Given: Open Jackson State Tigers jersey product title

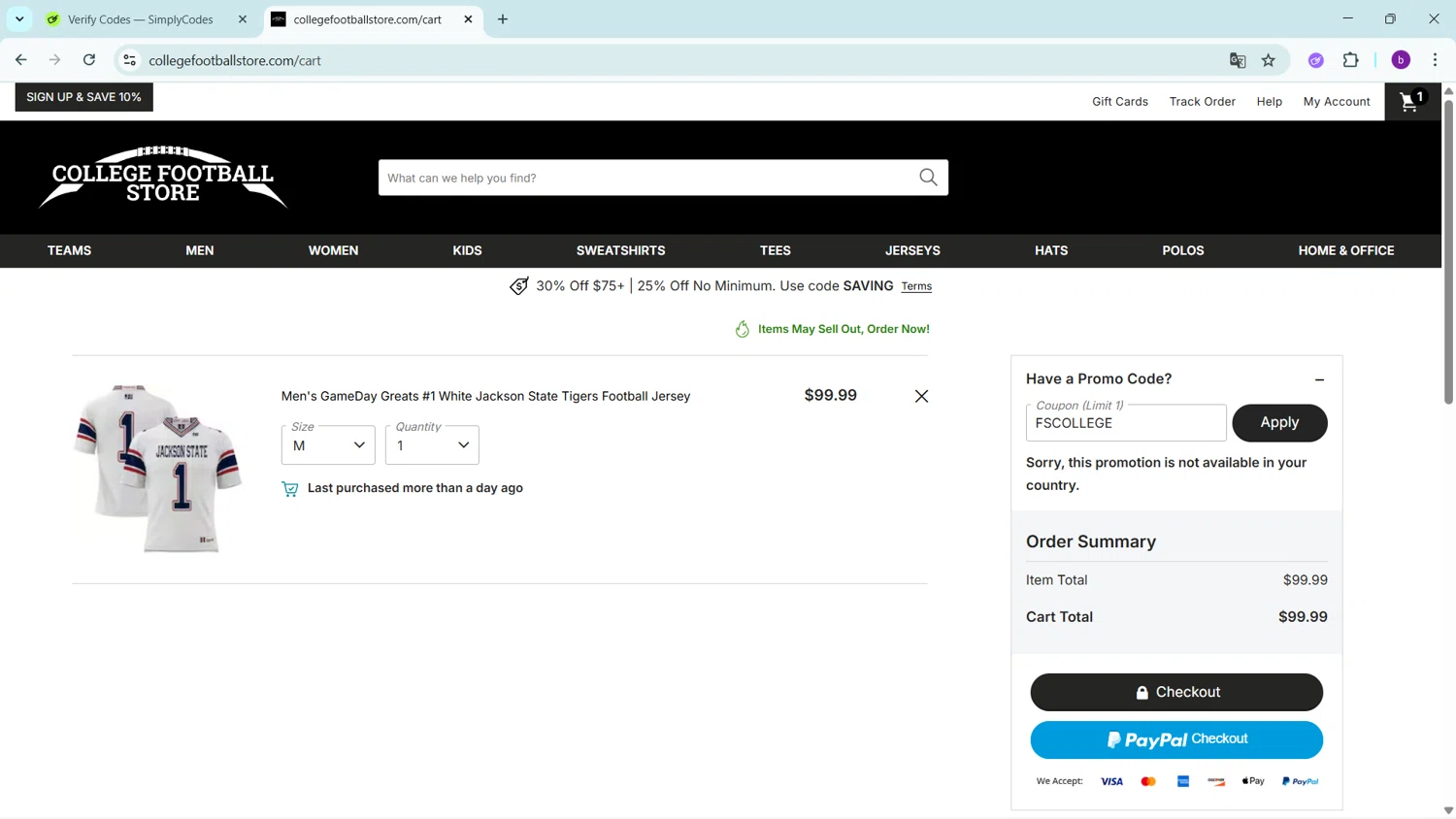Looking at the screenshot, I should 485,396.
